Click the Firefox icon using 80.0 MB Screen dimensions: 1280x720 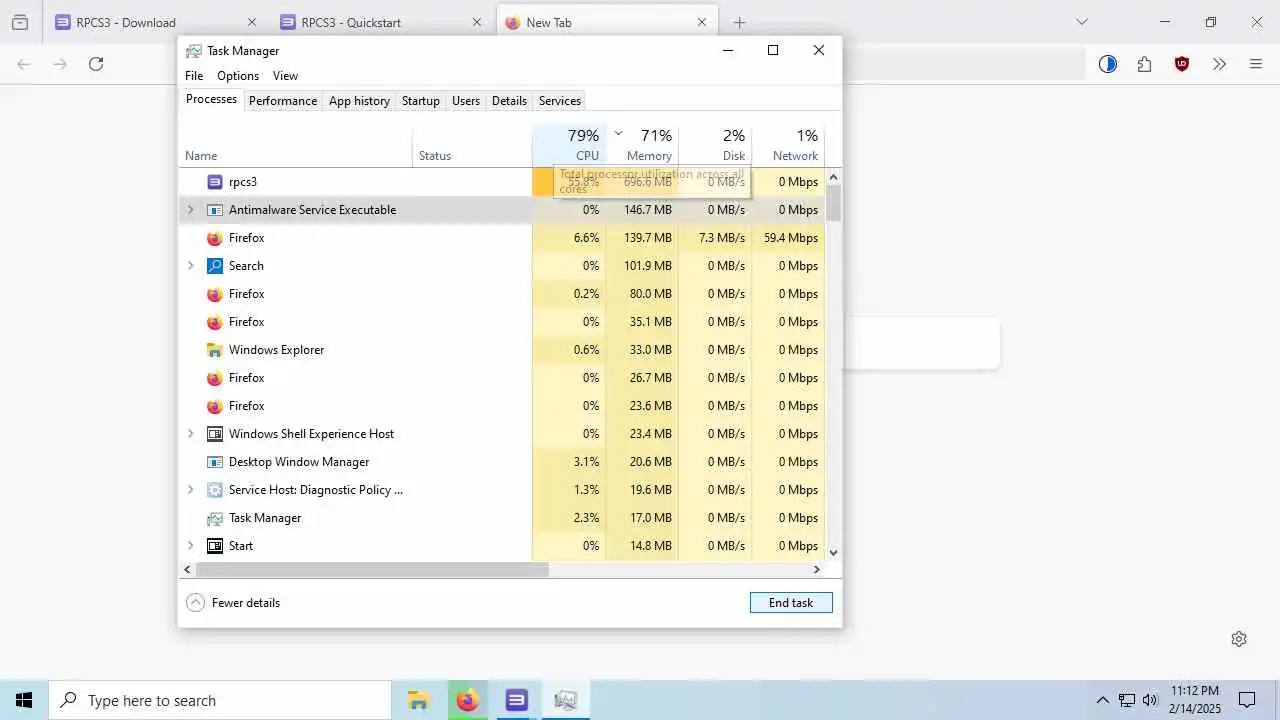pos(214,294)
